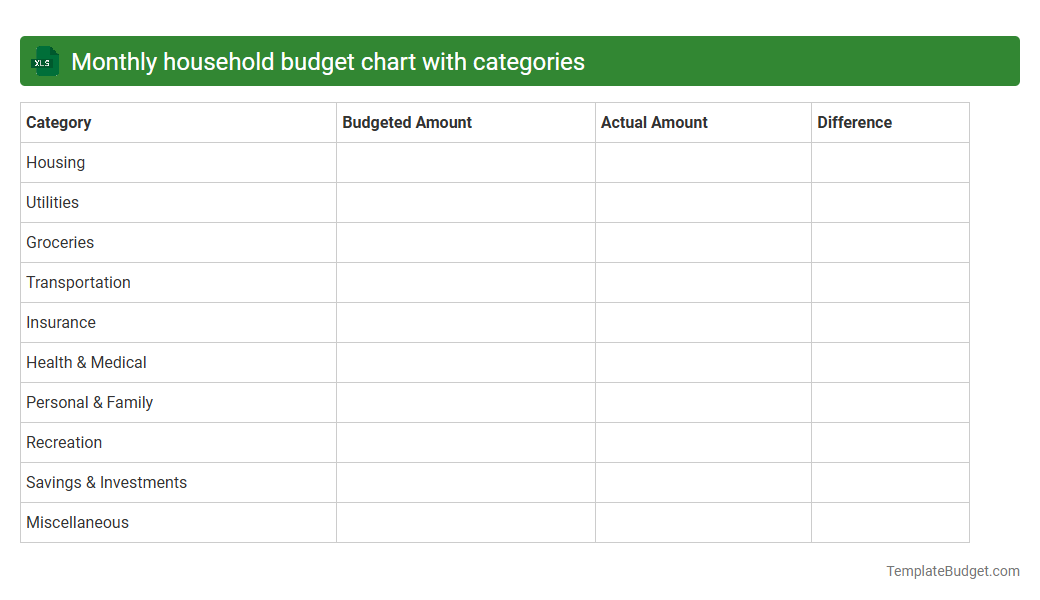Click the Budgeted Amount cell for Housing
The width and height of the screenshot is (1040, 600).
pos(465,162)
